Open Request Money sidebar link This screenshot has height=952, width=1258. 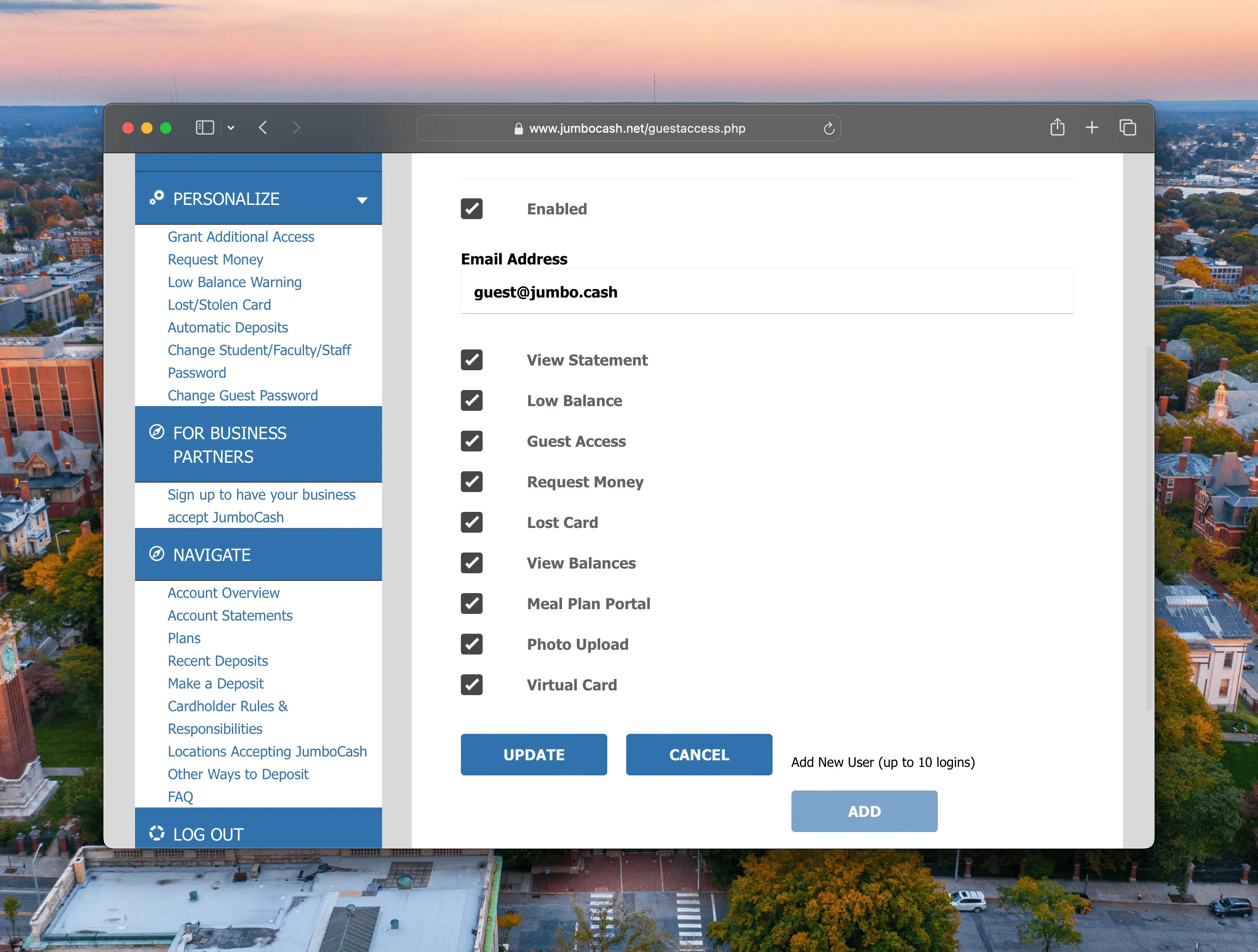pos(215,259)
